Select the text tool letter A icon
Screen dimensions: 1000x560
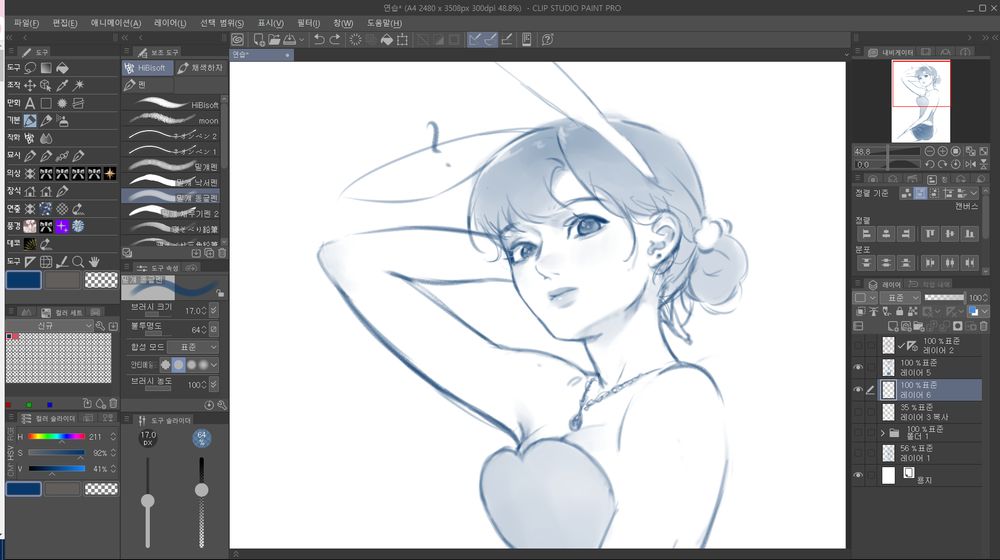click(x=30, y=103)
